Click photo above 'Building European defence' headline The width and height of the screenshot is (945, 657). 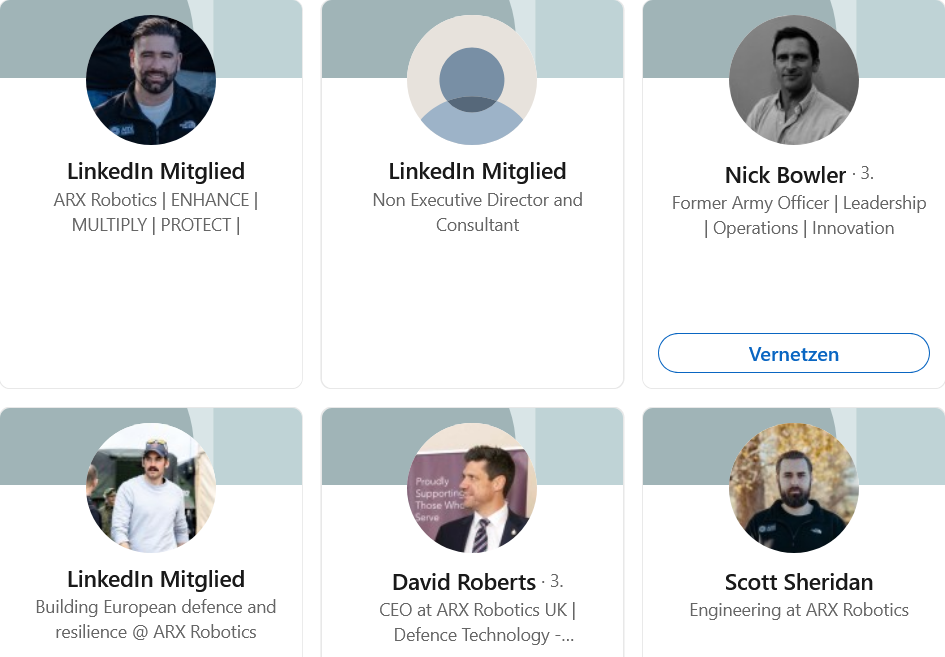coord(151,488)
